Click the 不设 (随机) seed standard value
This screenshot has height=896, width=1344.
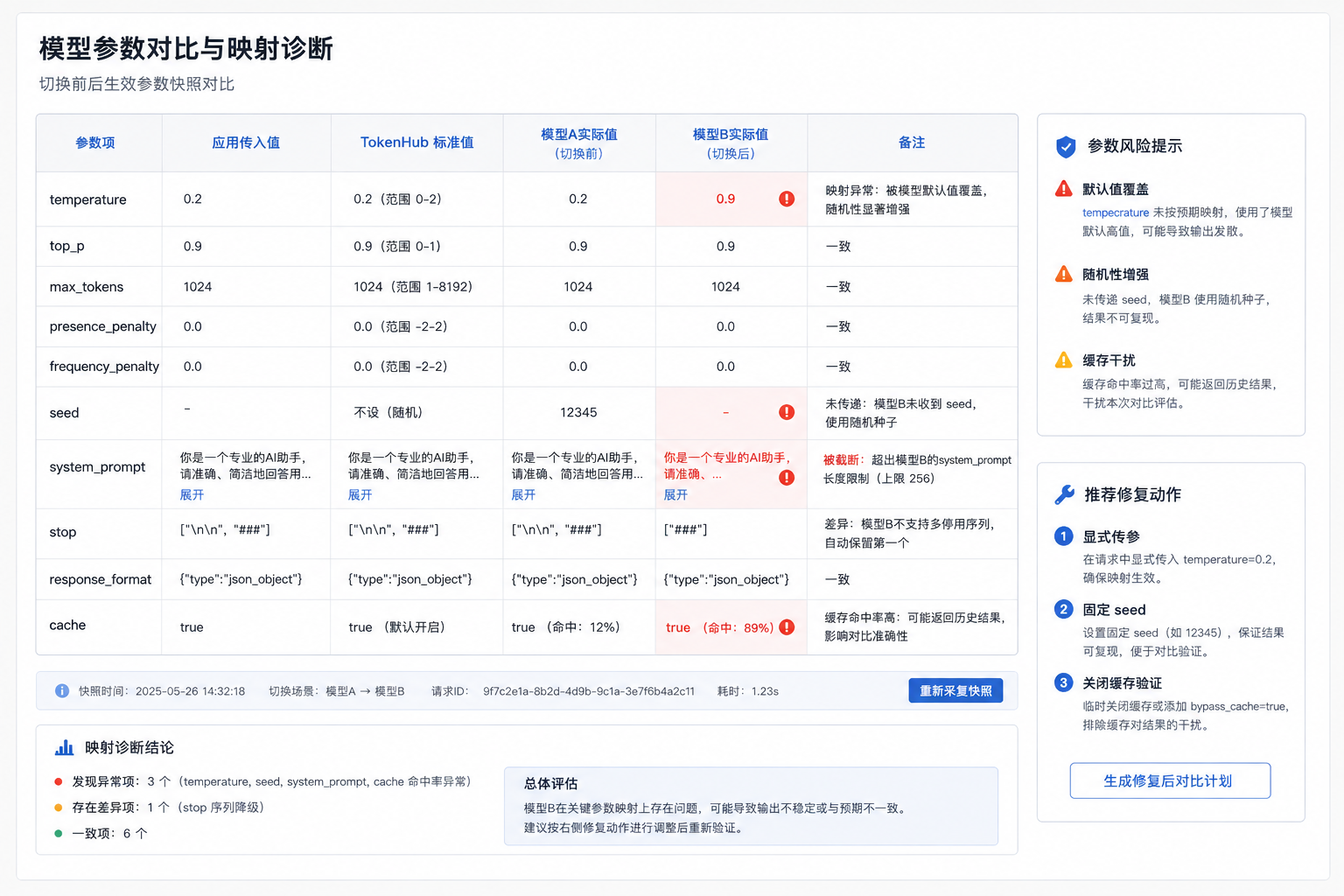388,412
